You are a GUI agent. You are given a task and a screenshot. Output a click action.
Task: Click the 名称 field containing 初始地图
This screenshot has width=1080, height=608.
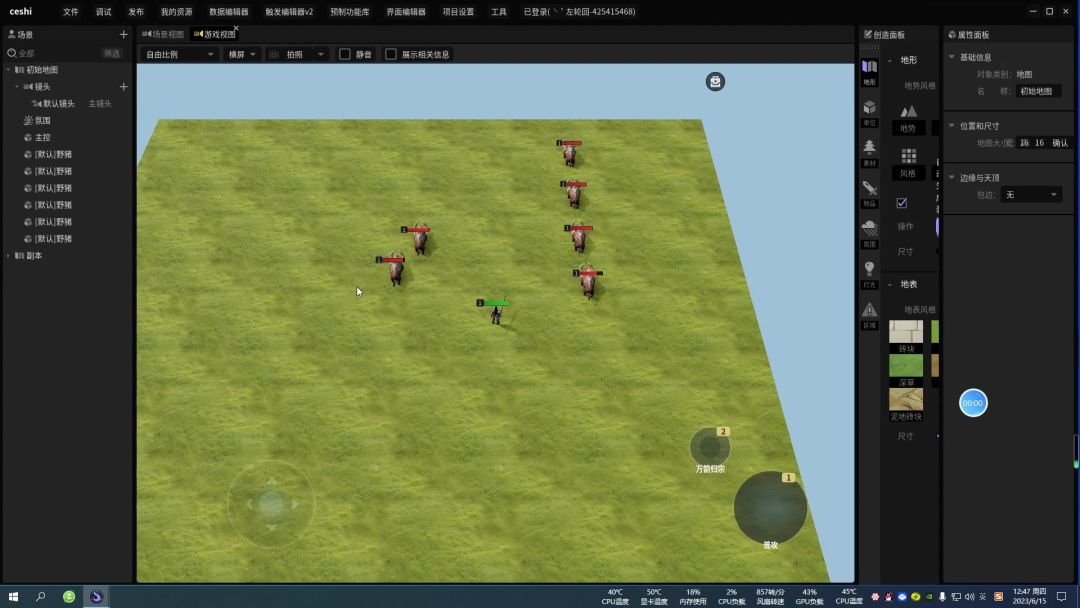point(1039,91)
